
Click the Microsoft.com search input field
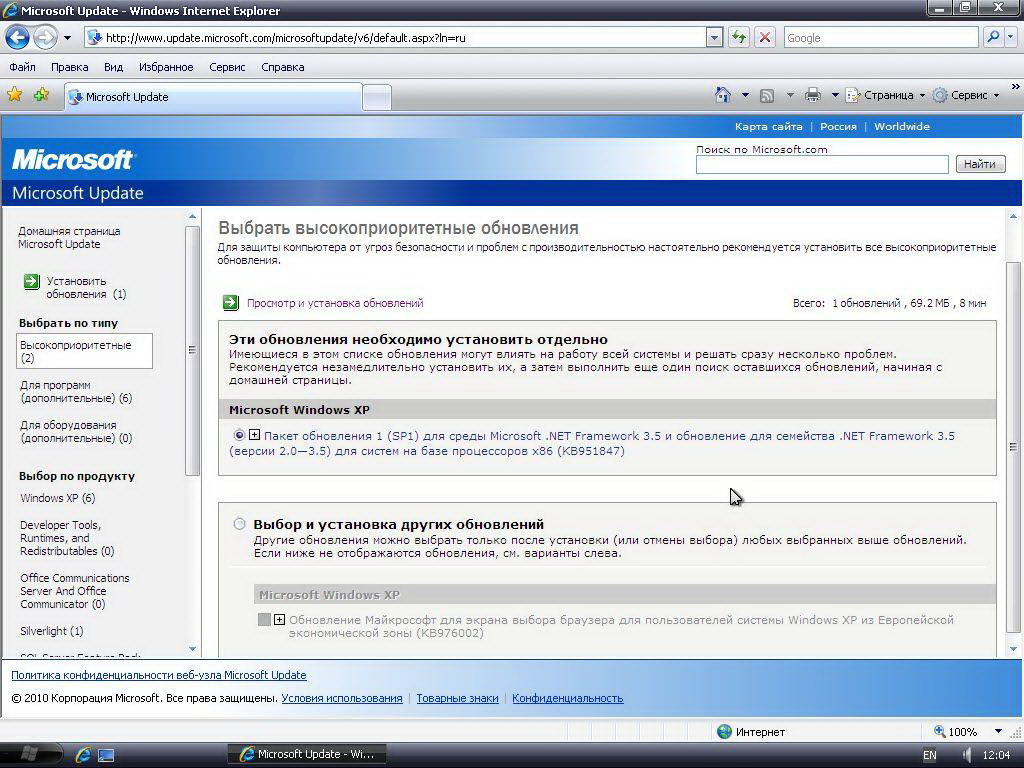coord(822,165)
